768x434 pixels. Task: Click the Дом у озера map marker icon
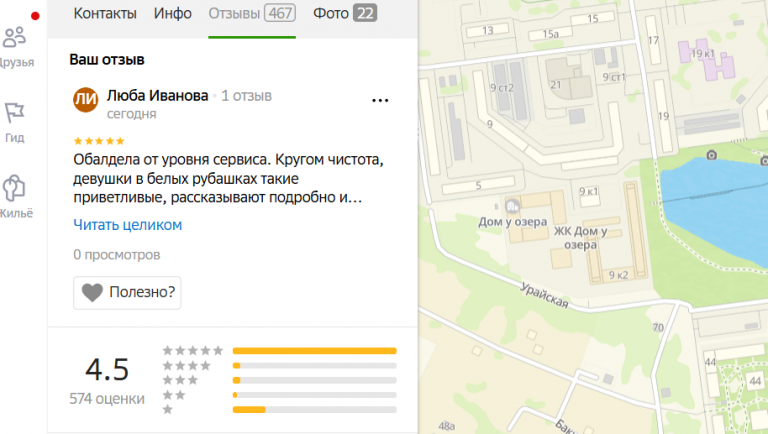[512, 206]
